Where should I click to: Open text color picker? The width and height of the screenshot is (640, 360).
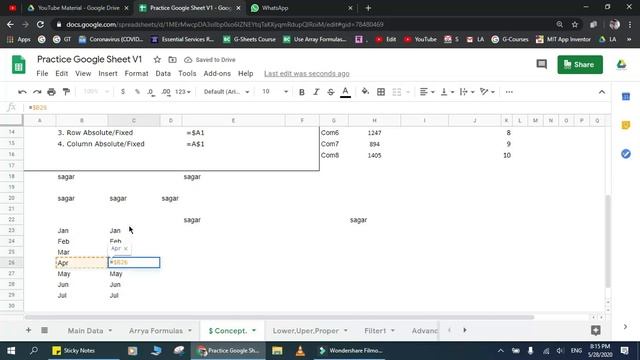coord(345,92)
